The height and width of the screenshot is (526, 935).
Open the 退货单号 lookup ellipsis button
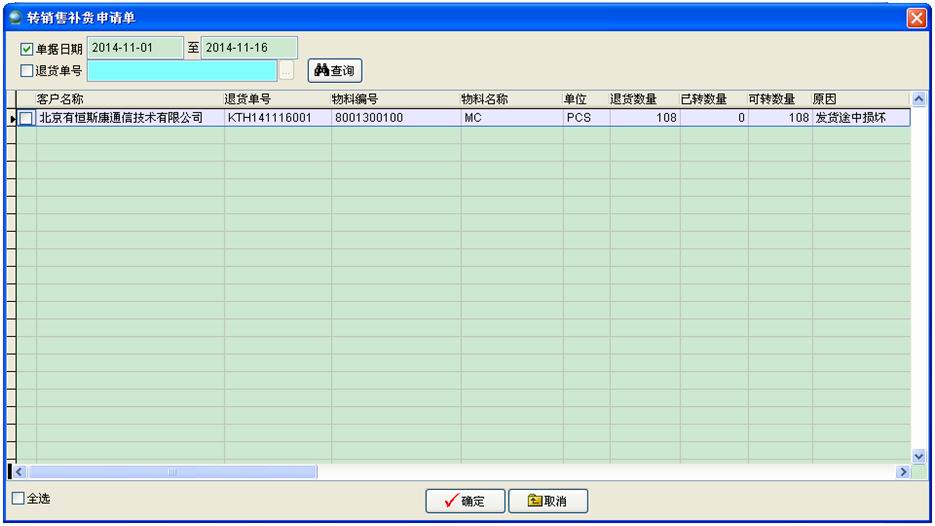(x=286, y=71)
